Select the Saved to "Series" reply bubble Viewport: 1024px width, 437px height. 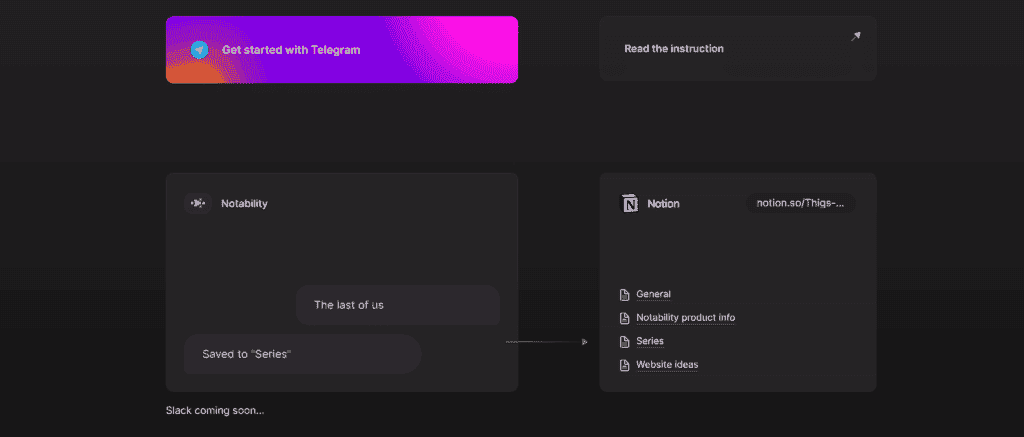(x=302, y=354)
